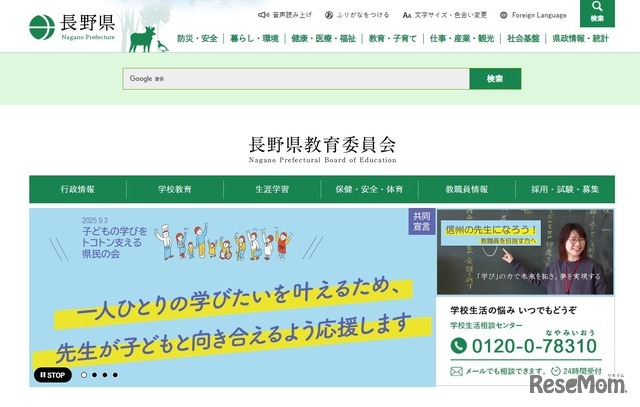
Task: Click the 0120-0-78310 phone number
Action: click(534, 346)
